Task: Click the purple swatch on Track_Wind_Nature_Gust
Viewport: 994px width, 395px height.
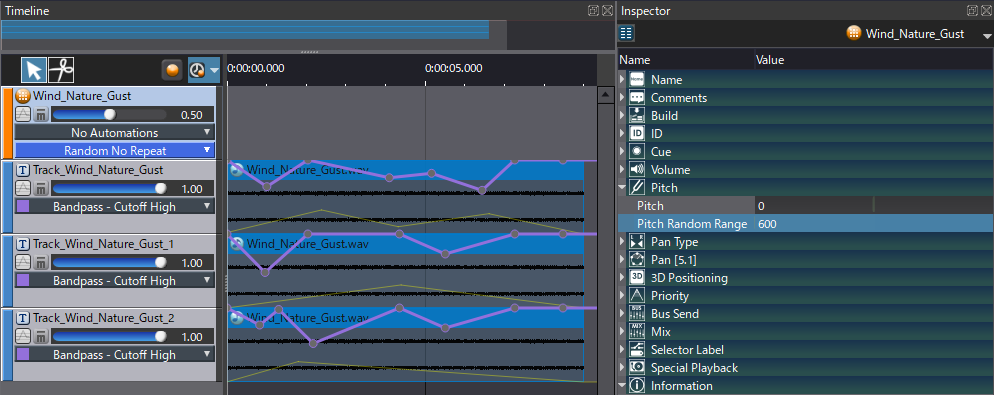Action: coord(23,206)
